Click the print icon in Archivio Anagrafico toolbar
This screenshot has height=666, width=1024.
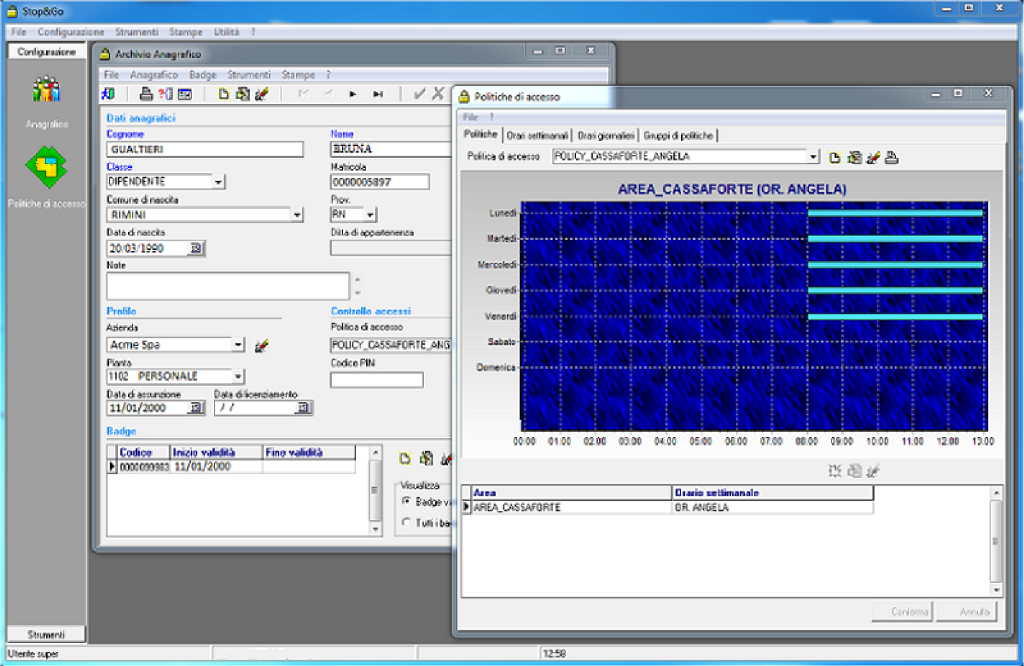(x=145, y=94)
